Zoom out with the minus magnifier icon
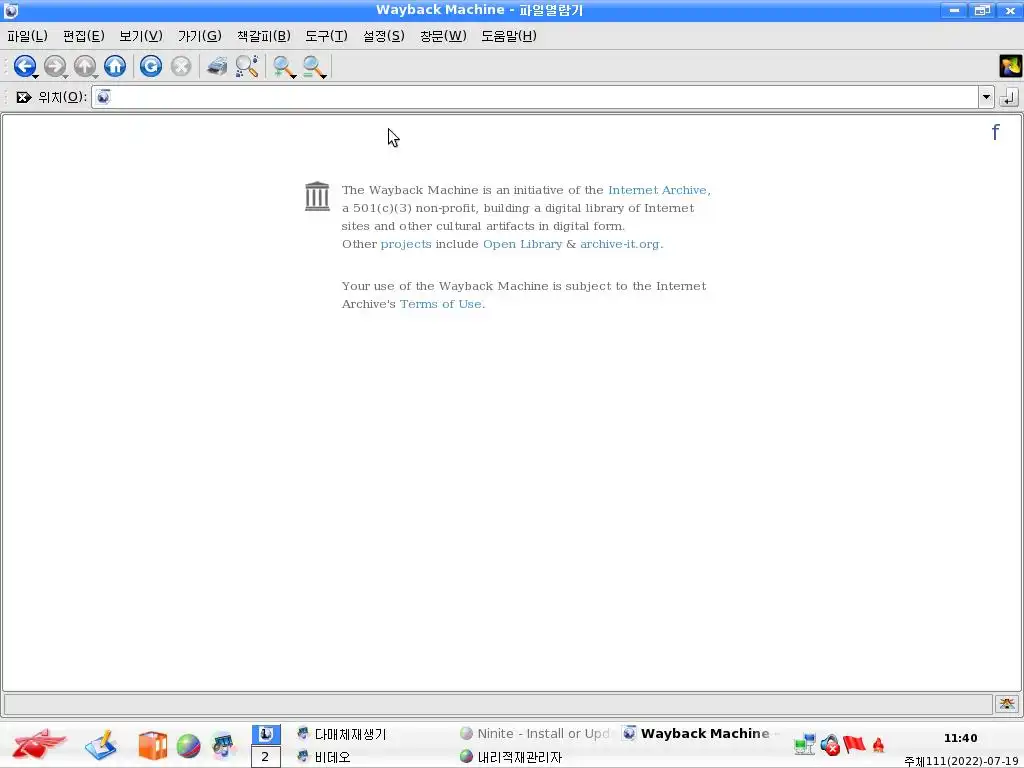The image size is (1024, 768). pos(312,66)
